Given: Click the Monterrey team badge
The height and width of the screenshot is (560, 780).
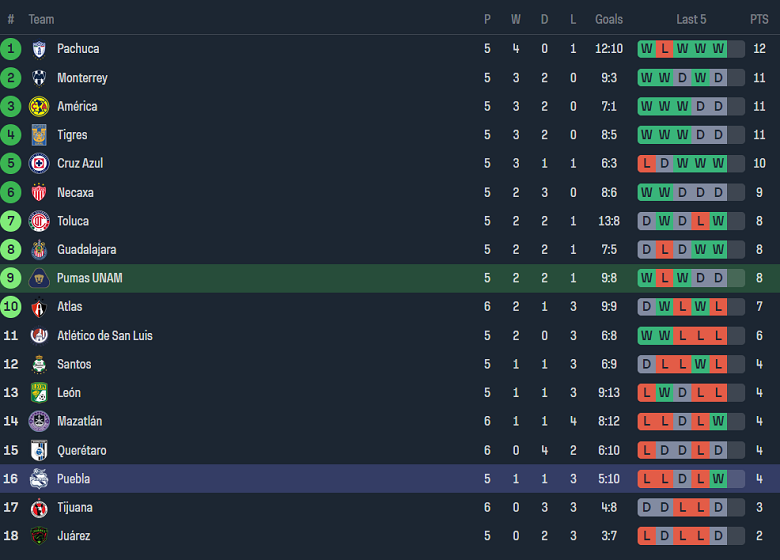Looking at the screenshot, I should [39, 78].
